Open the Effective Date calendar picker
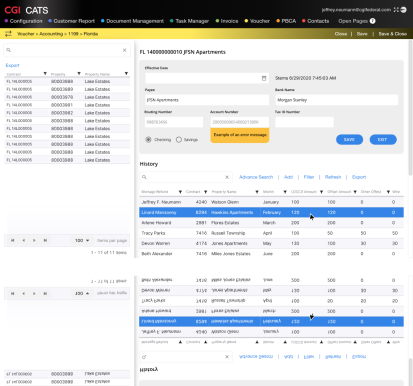 pos(264,78)
